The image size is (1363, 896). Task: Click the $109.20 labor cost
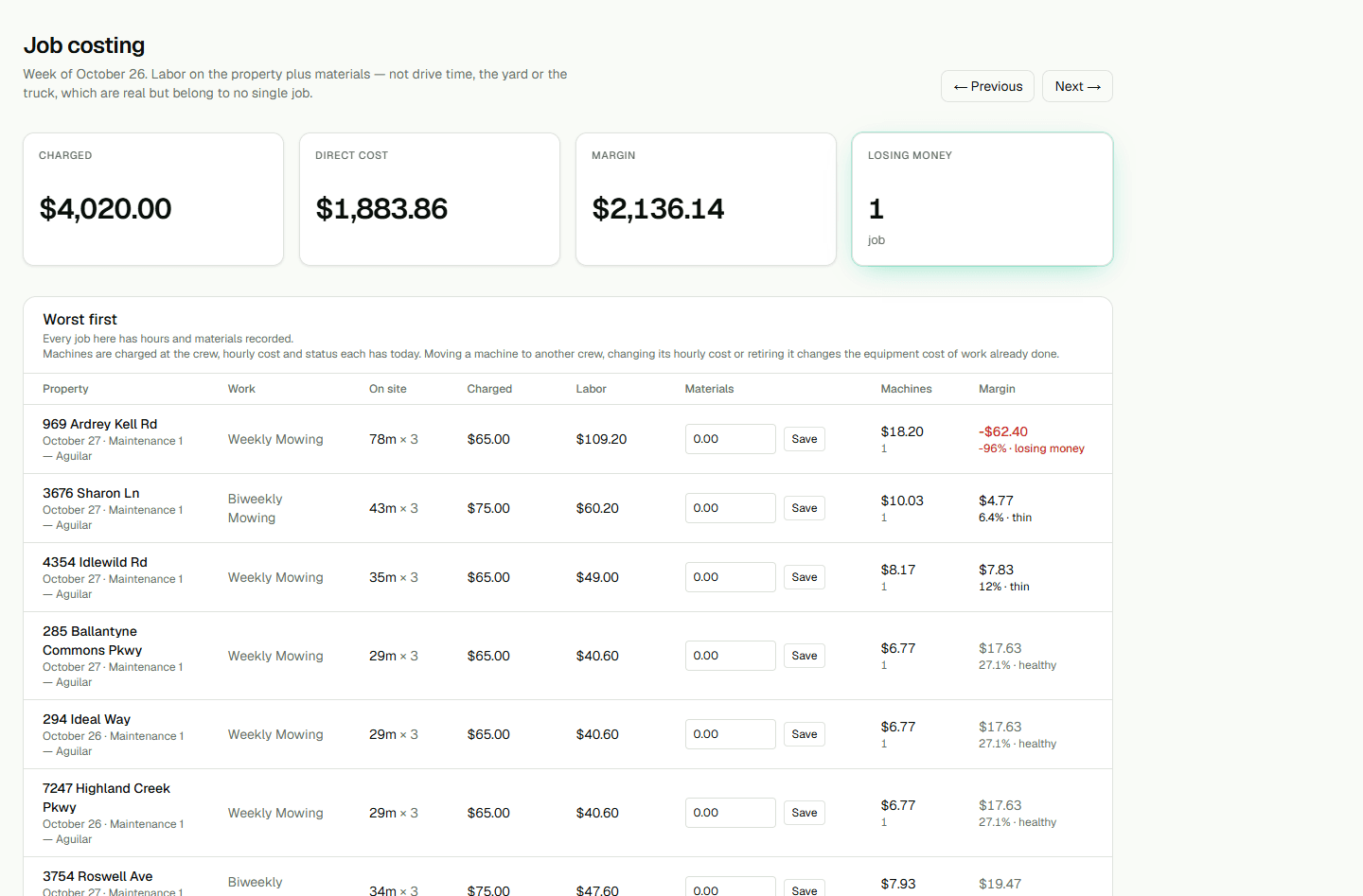pyautogui.click(x=601, y=439)
